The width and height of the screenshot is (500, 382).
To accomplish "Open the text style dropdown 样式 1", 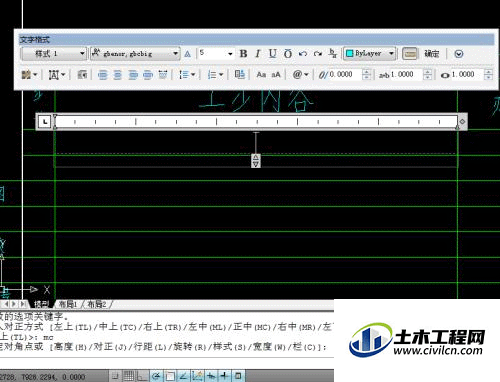I will click(54, 54).
